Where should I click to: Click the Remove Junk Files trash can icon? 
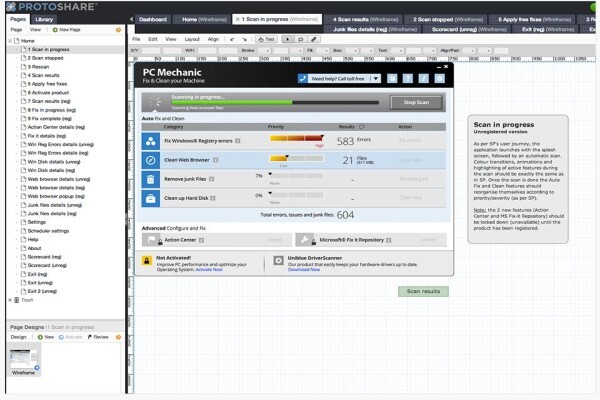click(151, 179)
